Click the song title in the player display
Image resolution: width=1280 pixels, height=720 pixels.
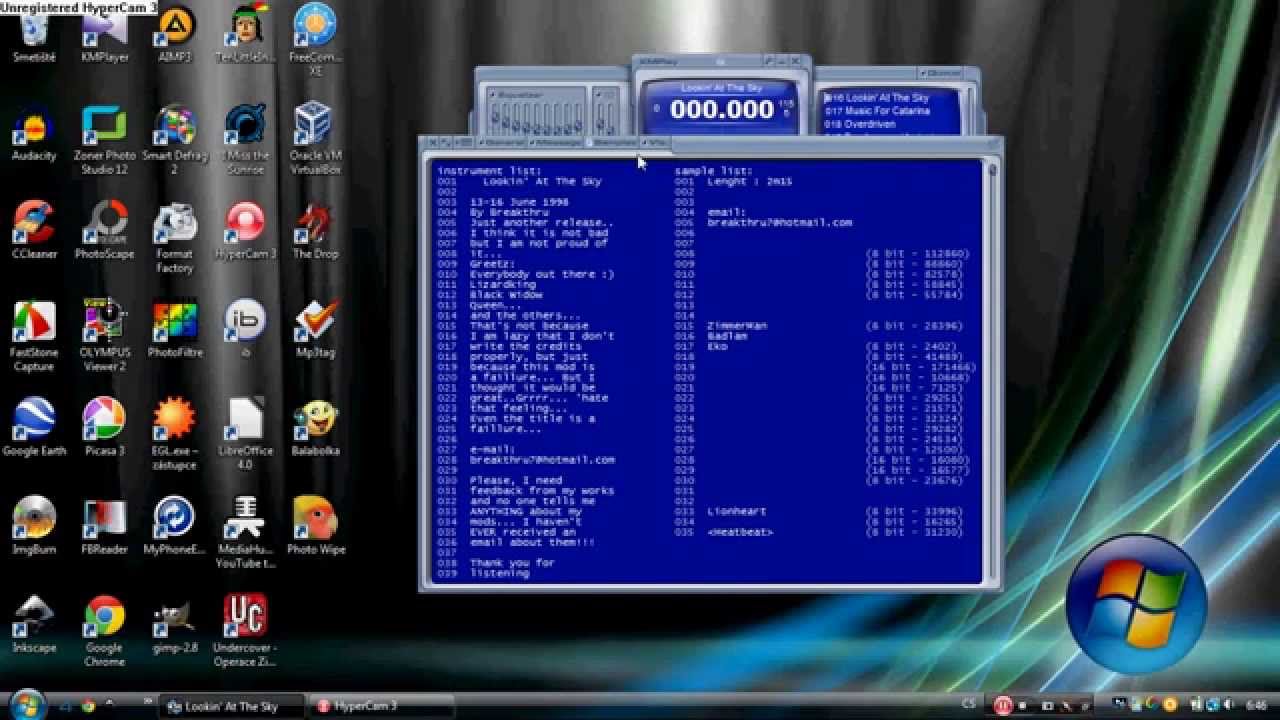pos(722,88)
